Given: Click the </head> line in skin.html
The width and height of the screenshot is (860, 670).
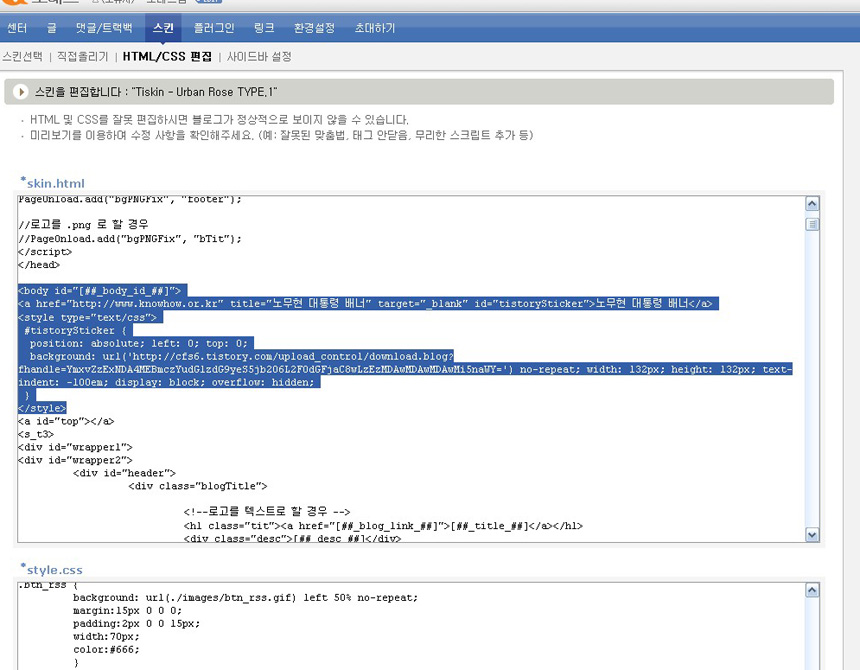Looking at the screenshot, I should [x=39, y=265].
